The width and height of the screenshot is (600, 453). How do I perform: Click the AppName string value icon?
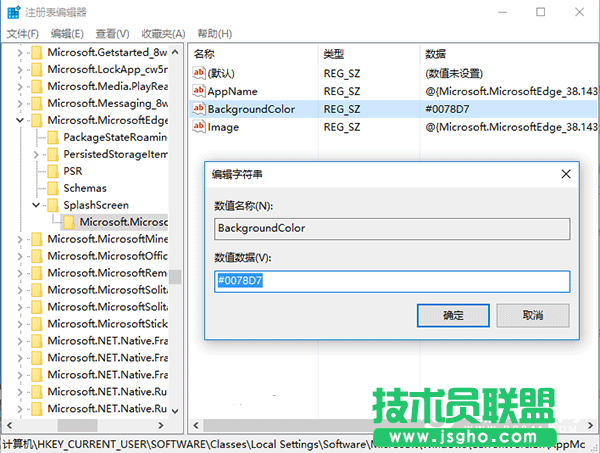coord(199,91)
